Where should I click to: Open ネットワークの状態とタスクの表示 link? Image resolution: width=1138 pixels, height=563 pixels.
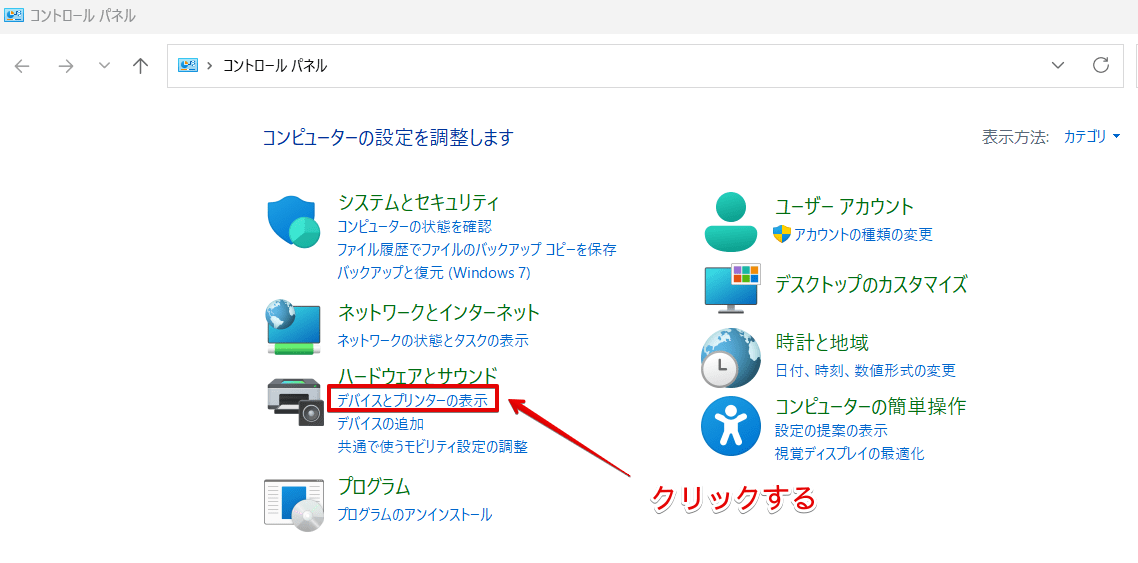(433, 340)
